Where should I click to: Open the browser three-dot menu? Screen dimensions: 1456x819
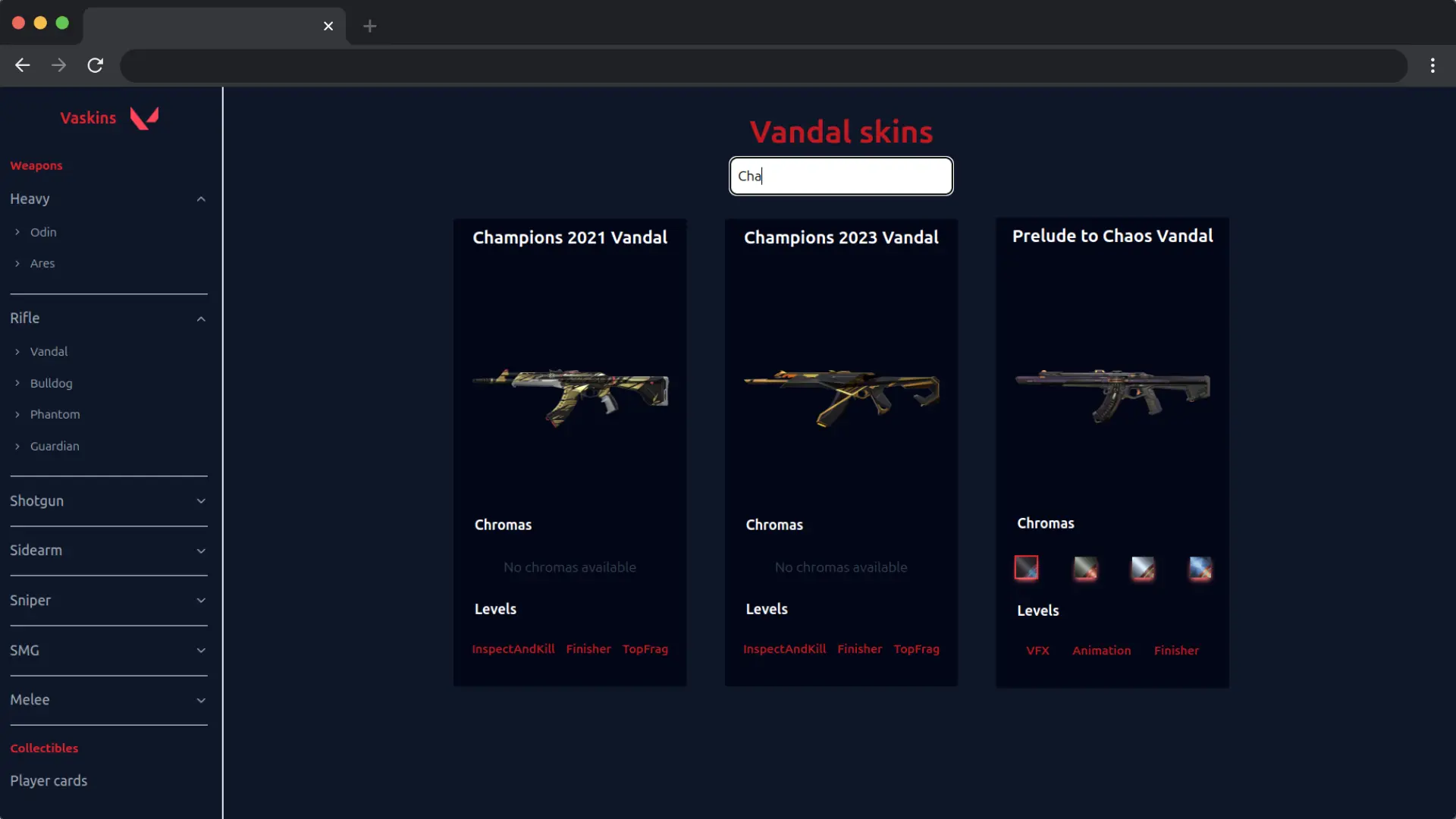tap(1432, 65)
